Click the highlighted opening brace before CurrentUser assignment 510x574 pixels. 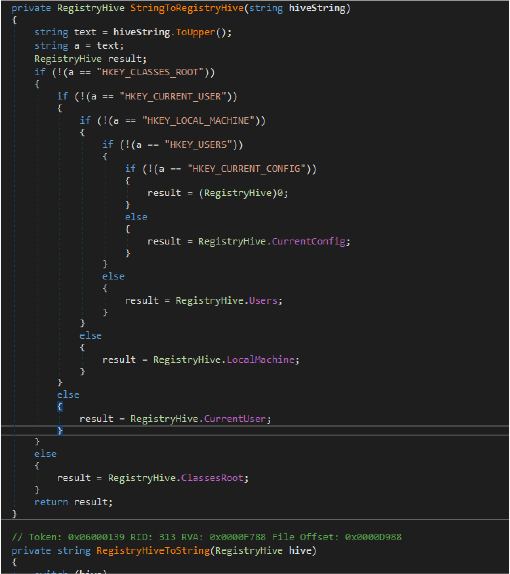click(x=60, y=406)
